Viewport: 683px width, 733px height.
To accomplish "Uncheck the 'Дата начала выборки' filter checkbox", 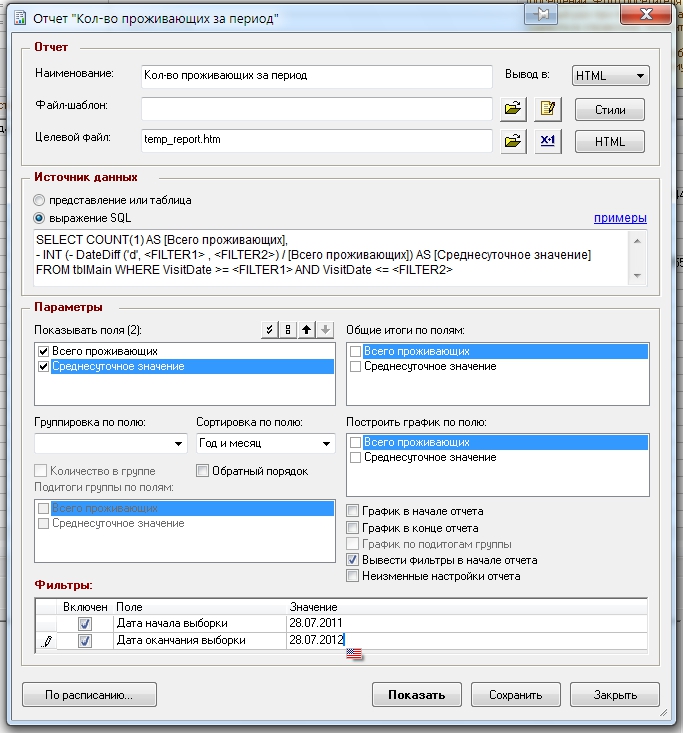I will (85, 623).
